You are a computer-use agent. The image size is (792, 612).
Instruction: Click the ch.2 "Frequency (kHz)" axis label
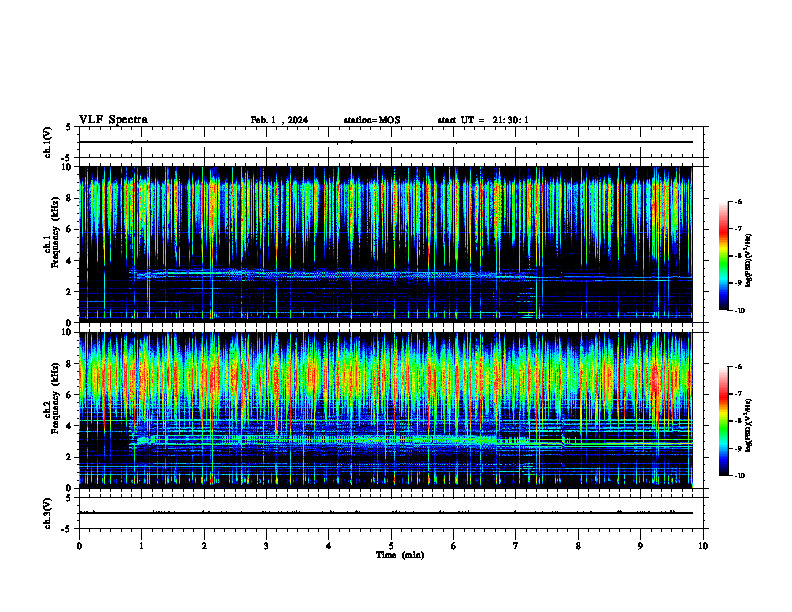click(55, 398)
